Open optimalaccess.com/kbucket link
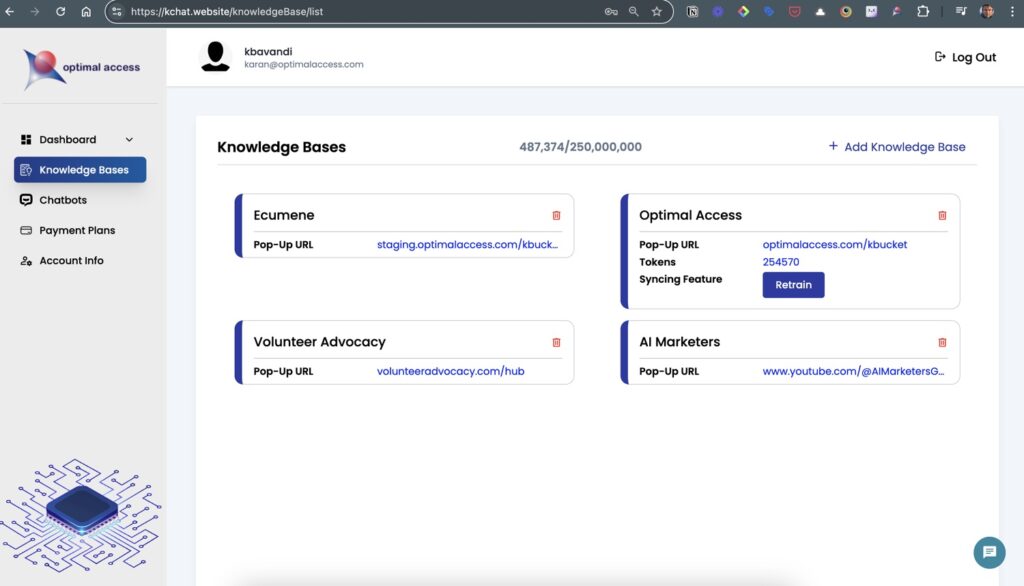The image size is (1024, 586). (x=835, y=244)
